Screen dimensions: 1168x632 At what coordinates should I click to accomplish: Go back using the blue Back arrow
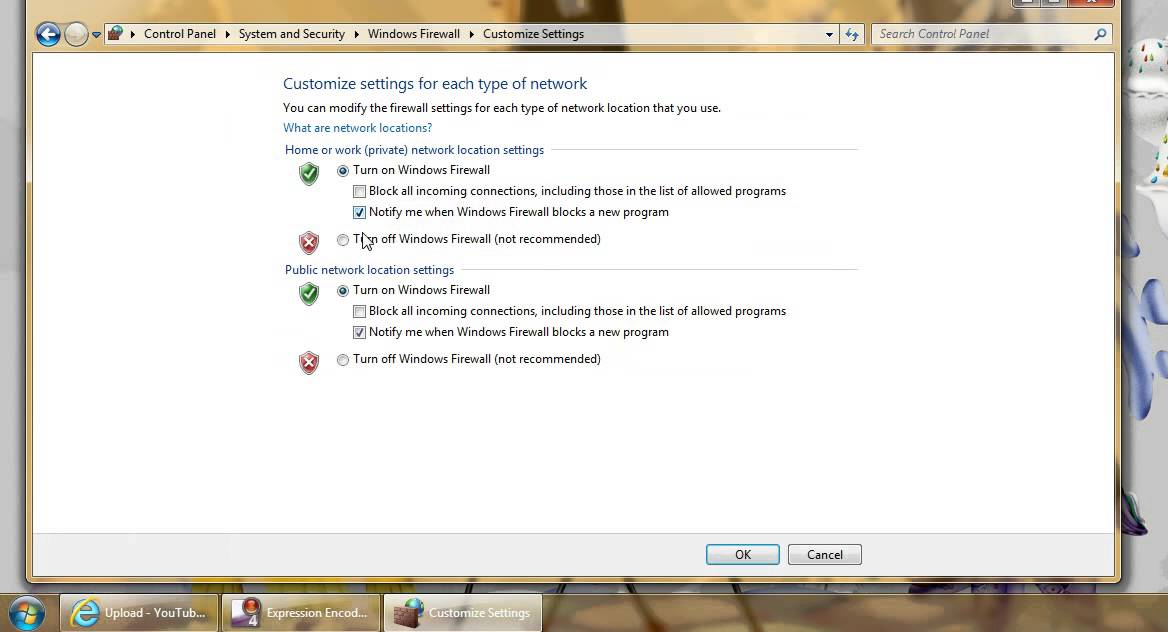(x=48, y=34)
